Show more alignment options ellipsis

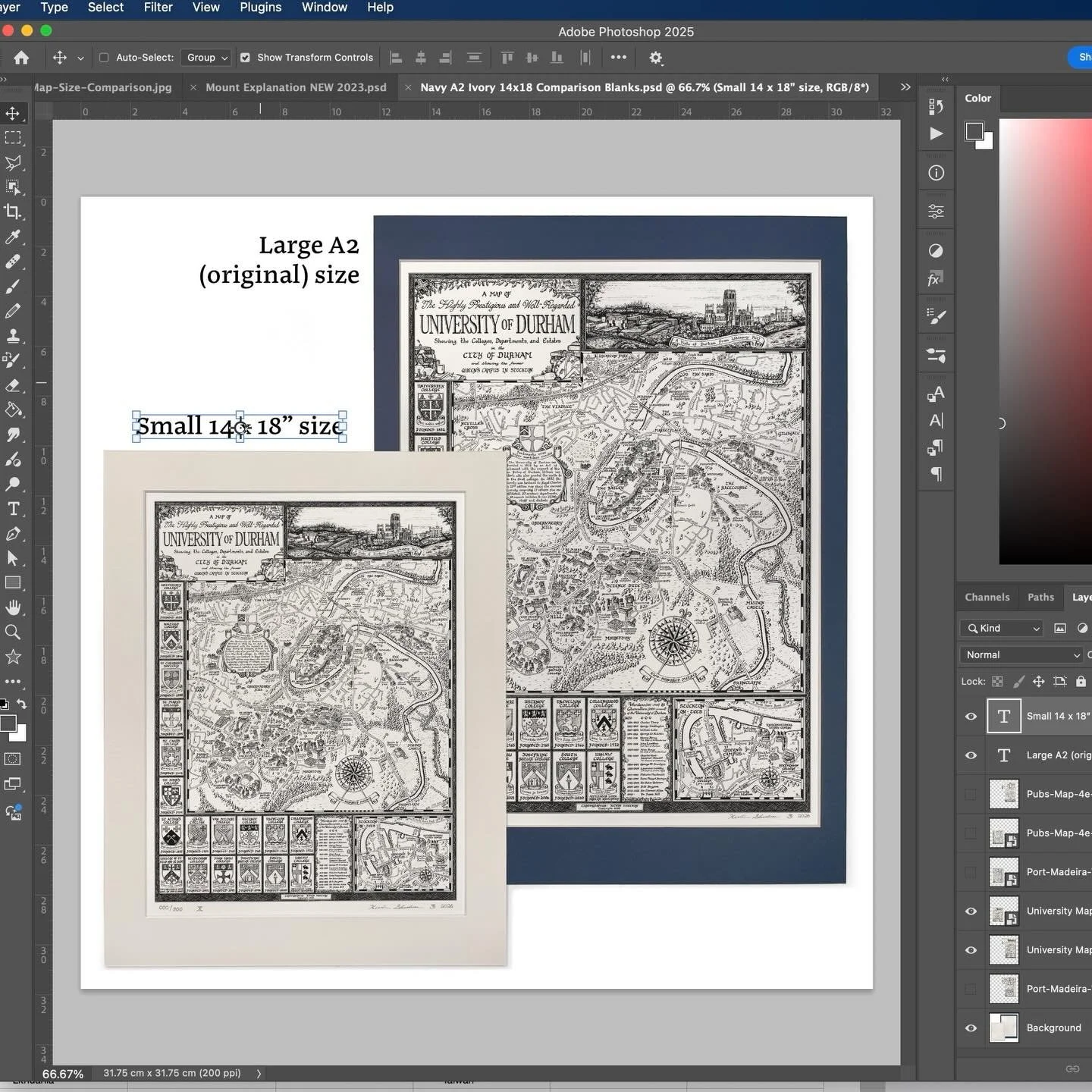[619, 57]
